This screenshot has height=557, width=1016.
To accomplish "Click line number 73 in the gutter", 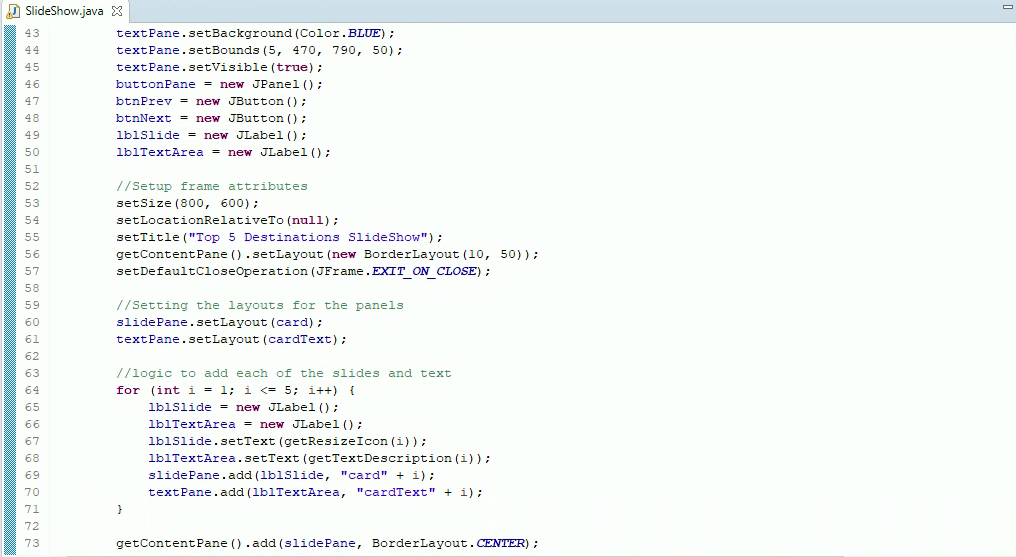I will click(32, 543).
